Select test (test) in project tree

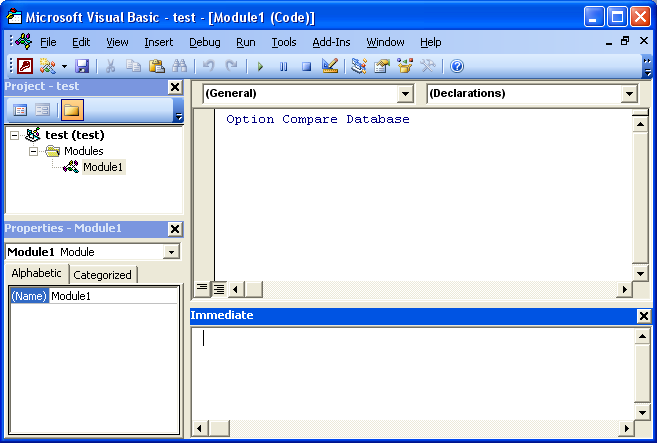tap(75, 135)
